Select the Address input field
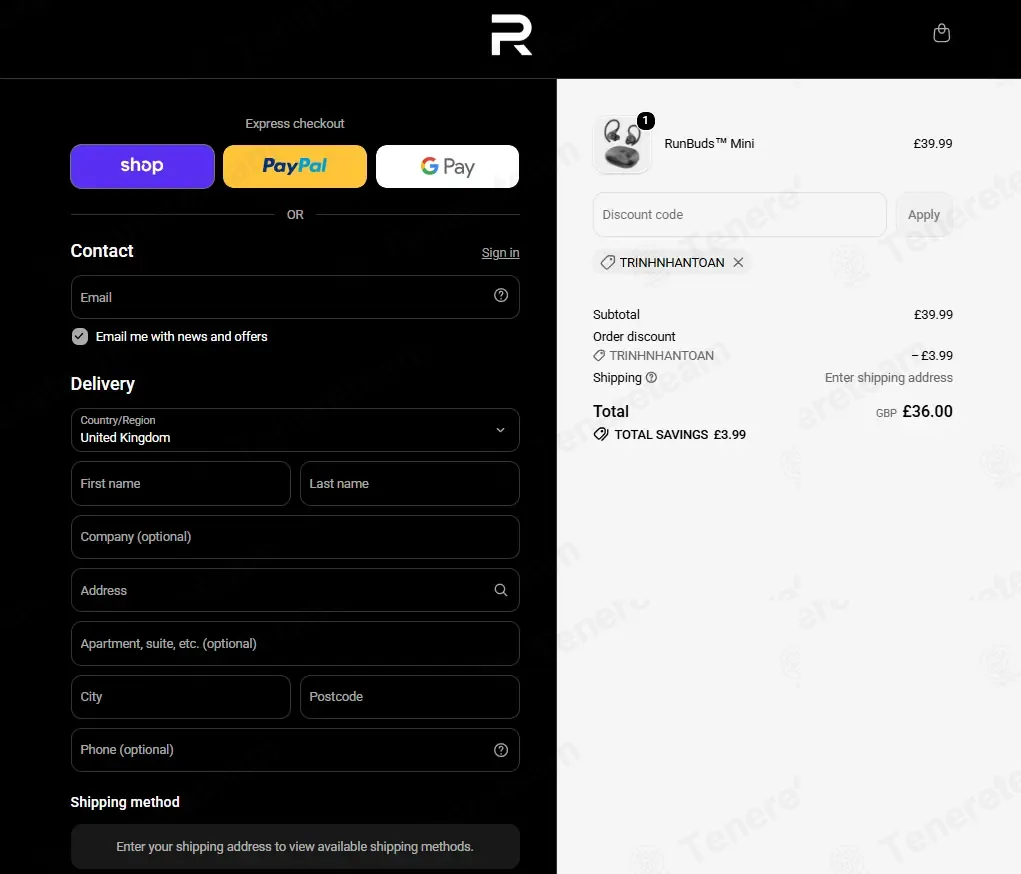The height and width of the screenshot is (874, 1021). [x=295, y=590]
